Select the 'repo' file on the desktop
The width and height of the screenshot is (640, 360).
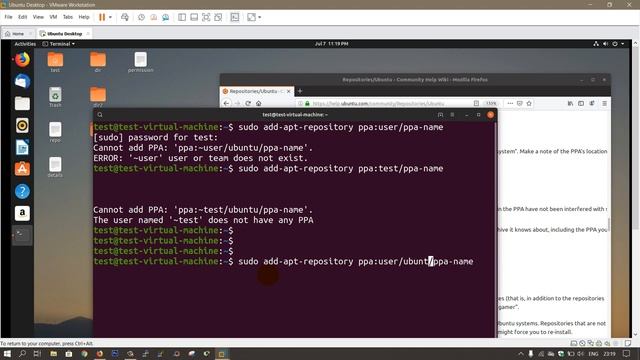[55, 132]
